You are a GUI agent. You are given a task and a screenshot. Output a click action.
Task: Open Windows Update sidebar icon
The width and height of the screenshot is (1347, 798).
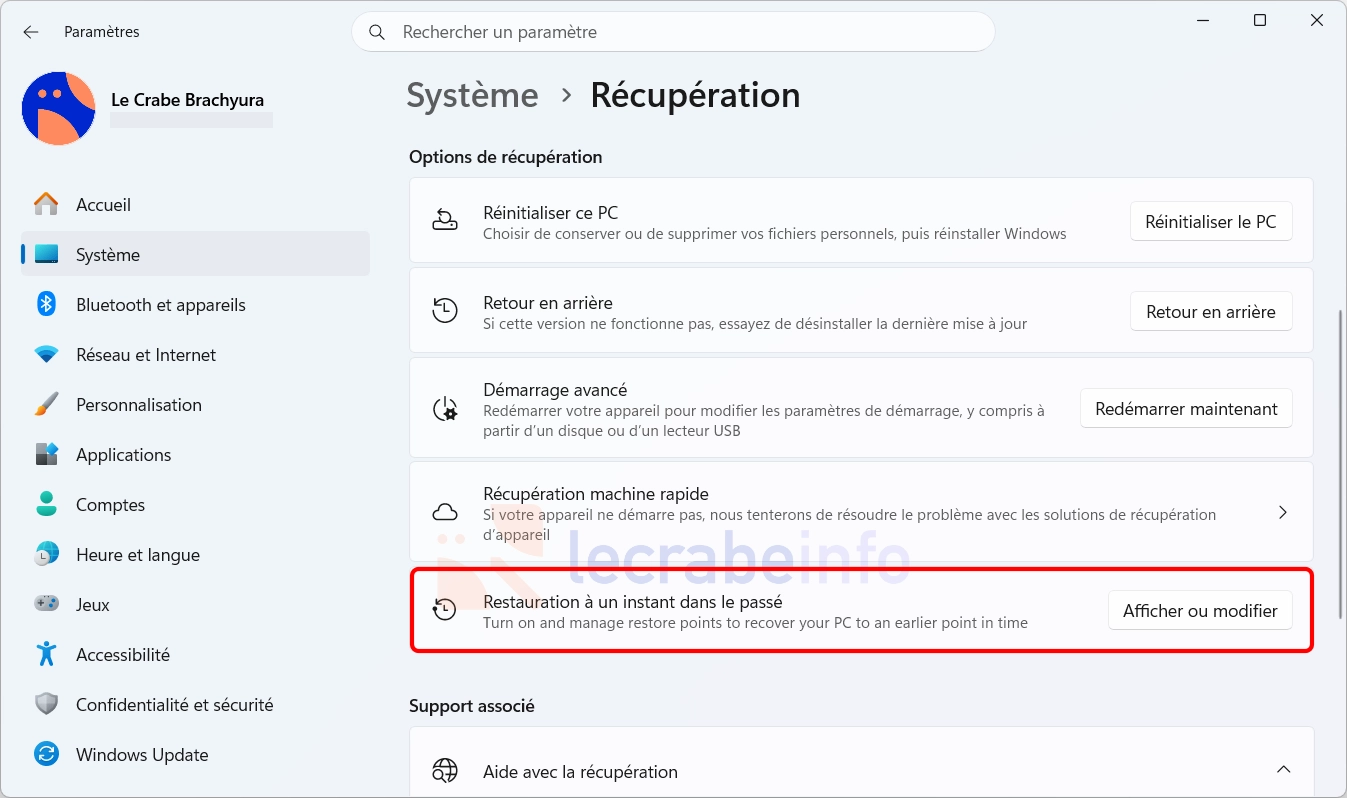coord(46,754)
